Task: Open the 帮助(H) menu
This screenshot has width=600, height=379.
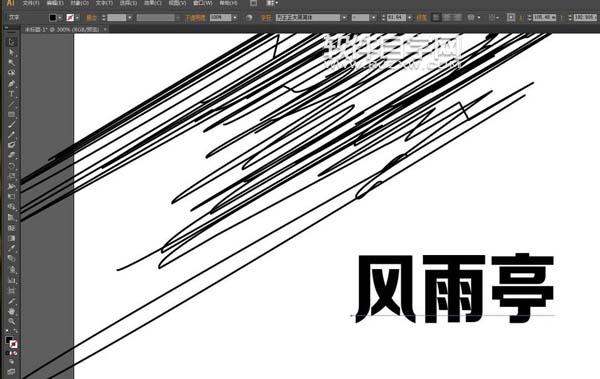Action: pos(228,3)
